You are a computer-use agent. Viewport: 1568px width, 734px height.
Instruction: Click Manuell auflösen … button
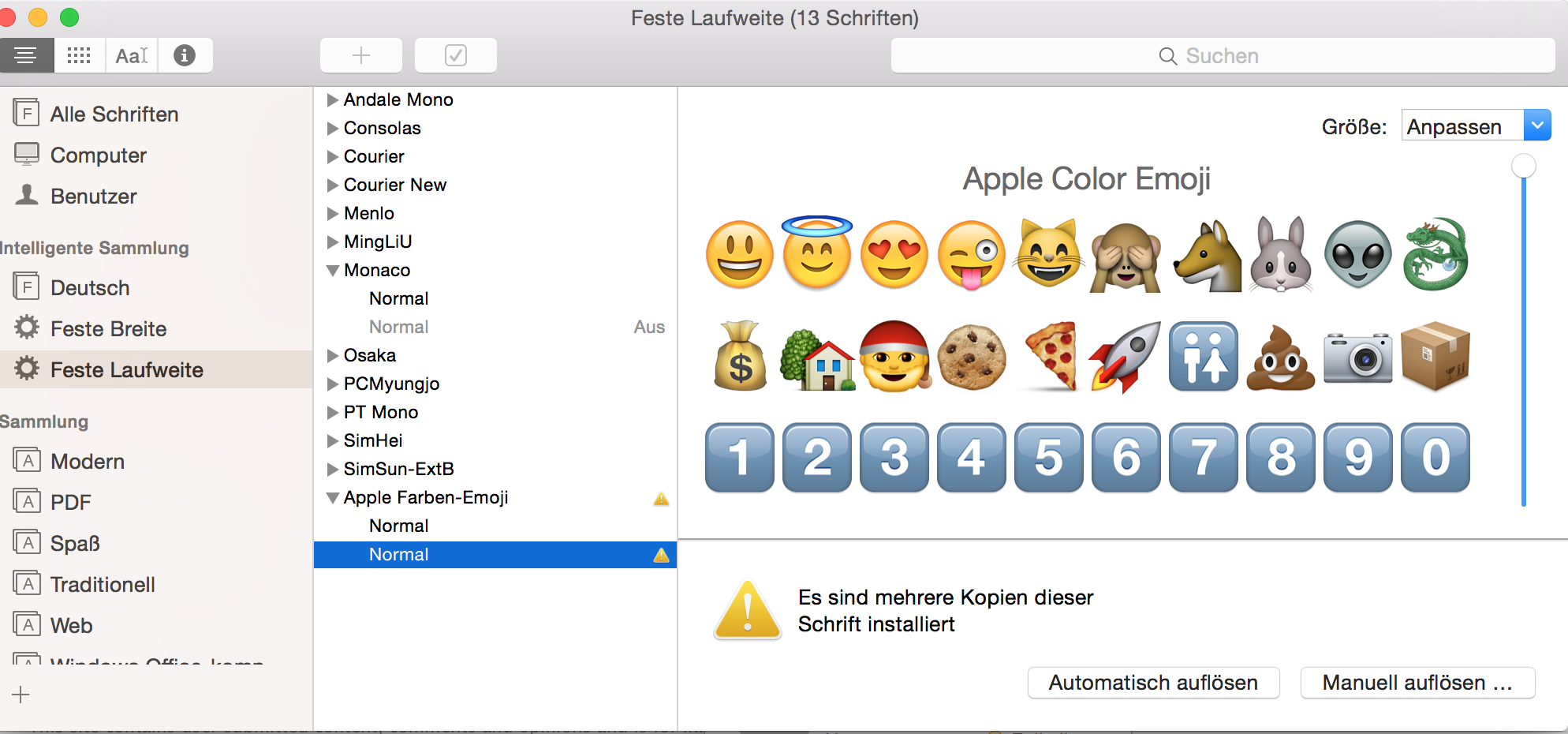pos(1417,683)
